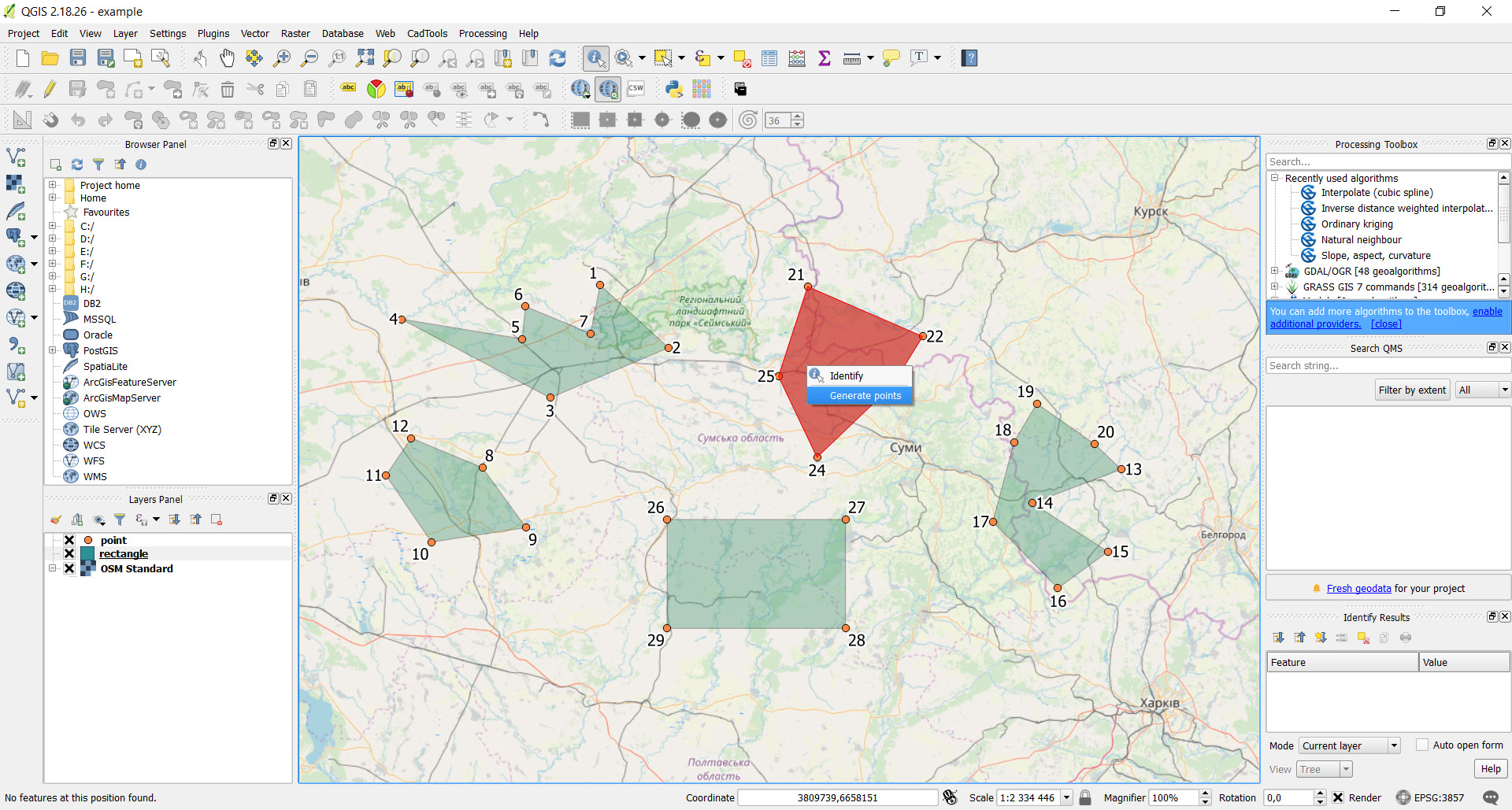This screenshot has height=810, width=1512.
Task: Enable the Auto open form checkbox
Action: 1422,745
